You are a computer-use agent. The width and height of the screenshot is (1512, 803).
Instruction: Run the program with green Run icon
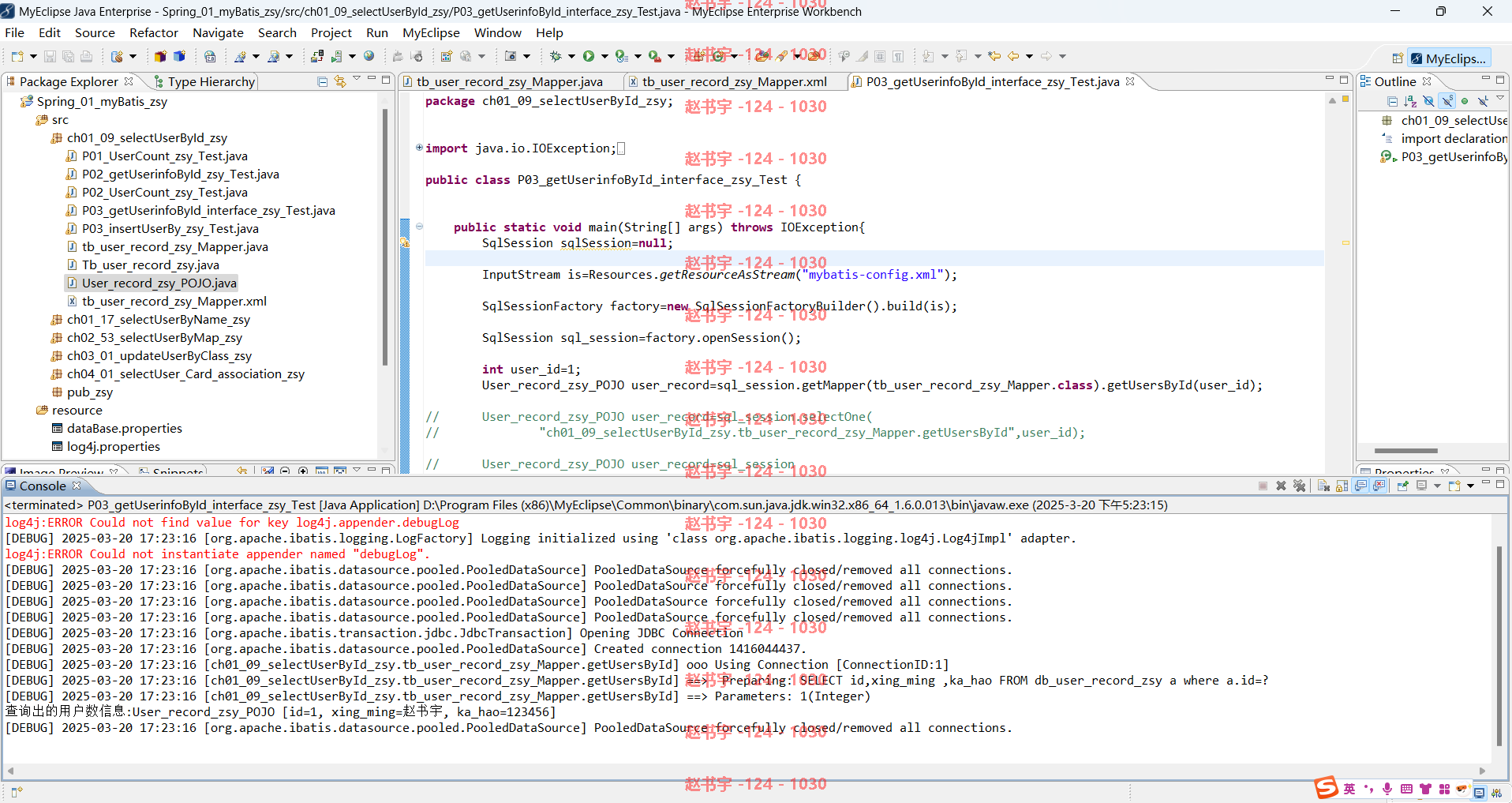(x=589, y=56)
